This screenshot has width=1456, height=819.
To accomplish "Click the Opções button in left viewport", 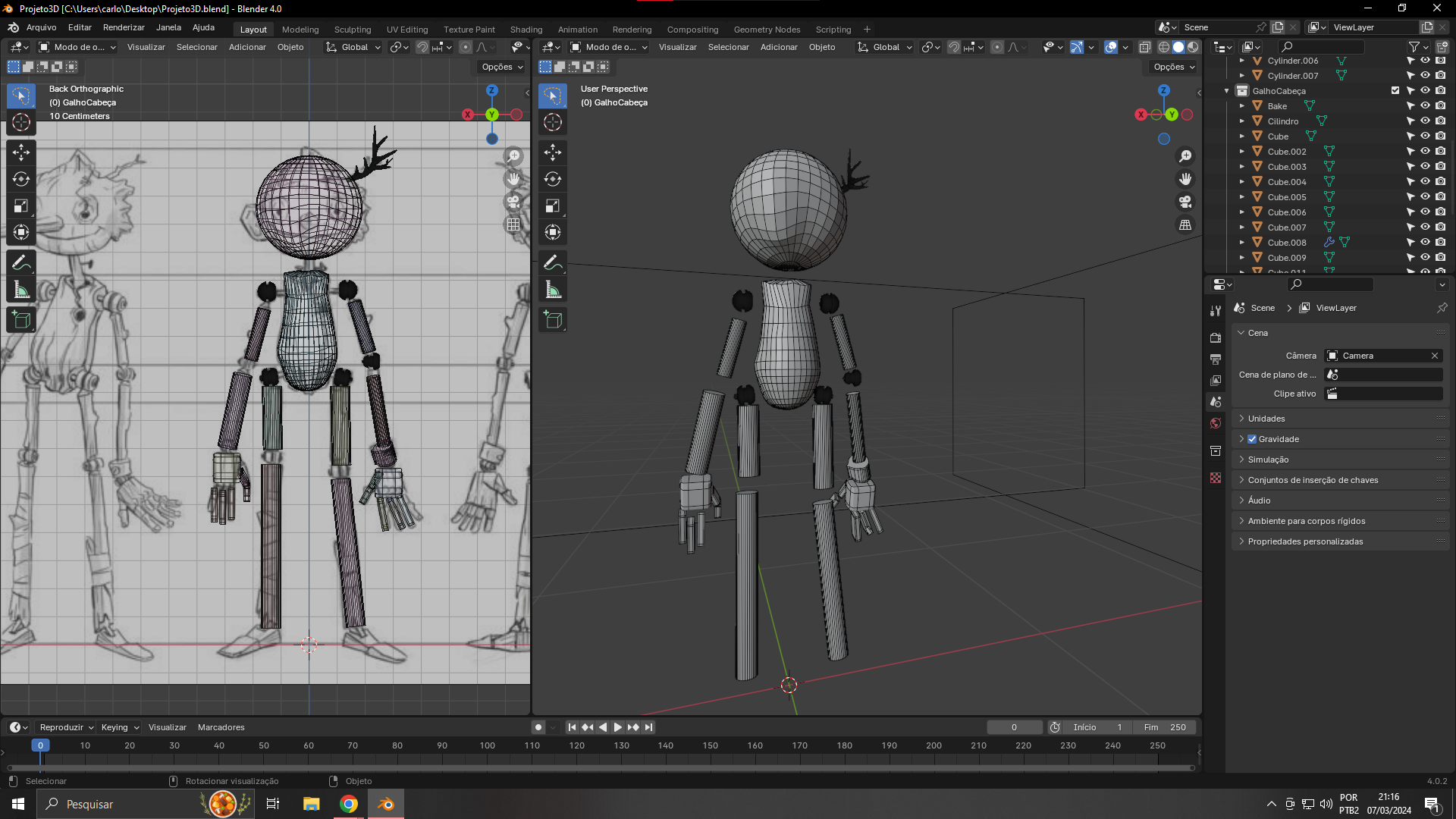I will click(x=503, y=67).
